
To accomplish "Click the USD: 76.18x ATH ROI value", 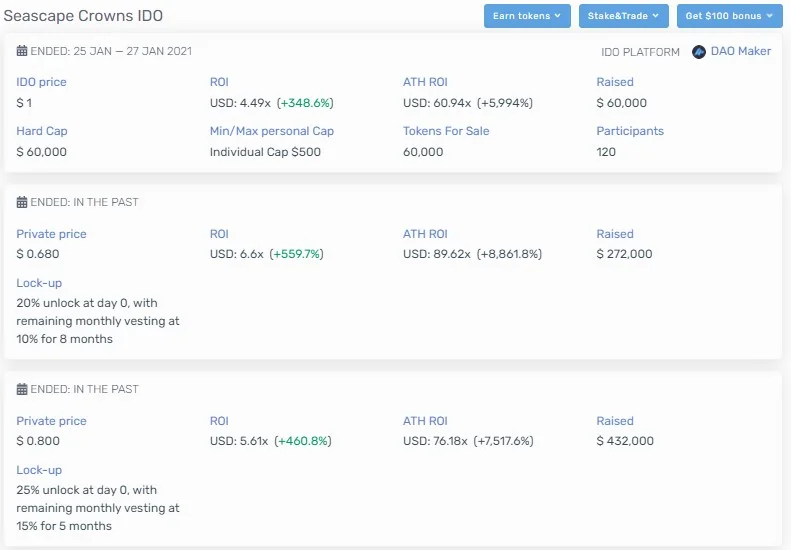I will pyautogui.click(x=435, y=441).
